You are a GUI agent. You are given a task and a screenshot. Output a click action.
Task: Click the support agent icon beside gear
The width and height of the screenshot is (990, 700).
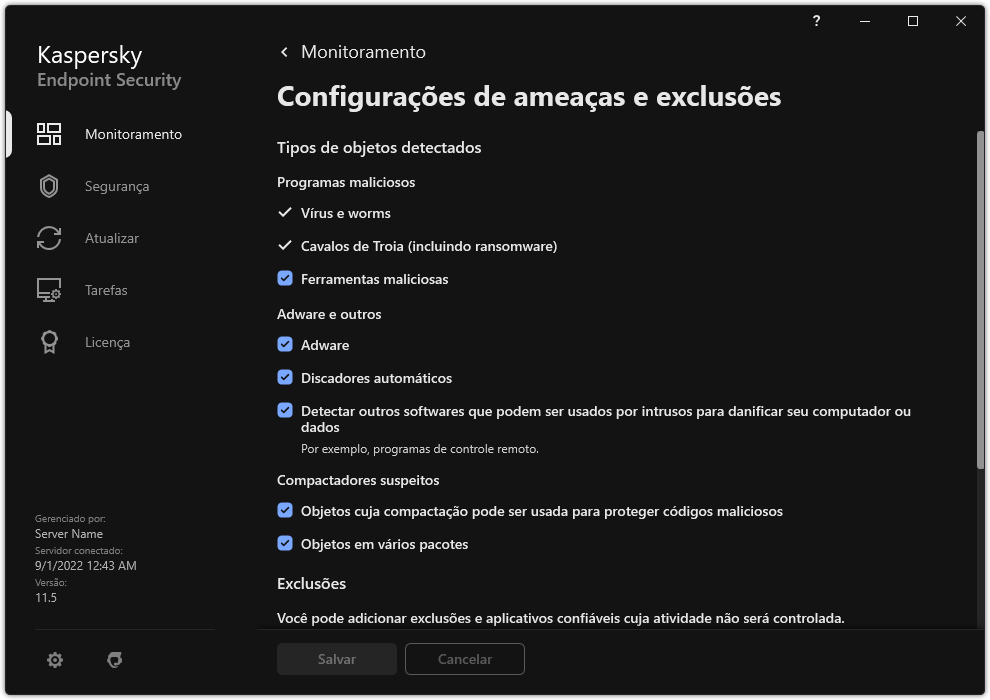click(x=115, y=660)
